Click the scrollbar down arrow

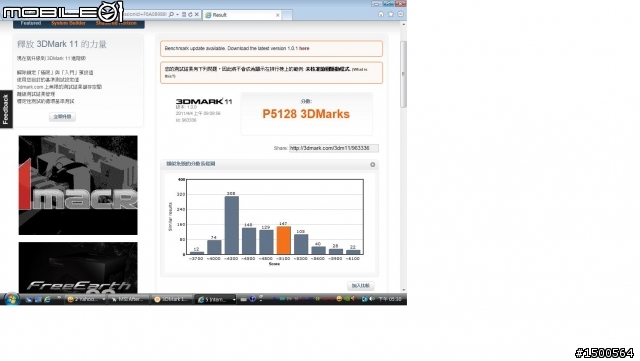point(403,290)
